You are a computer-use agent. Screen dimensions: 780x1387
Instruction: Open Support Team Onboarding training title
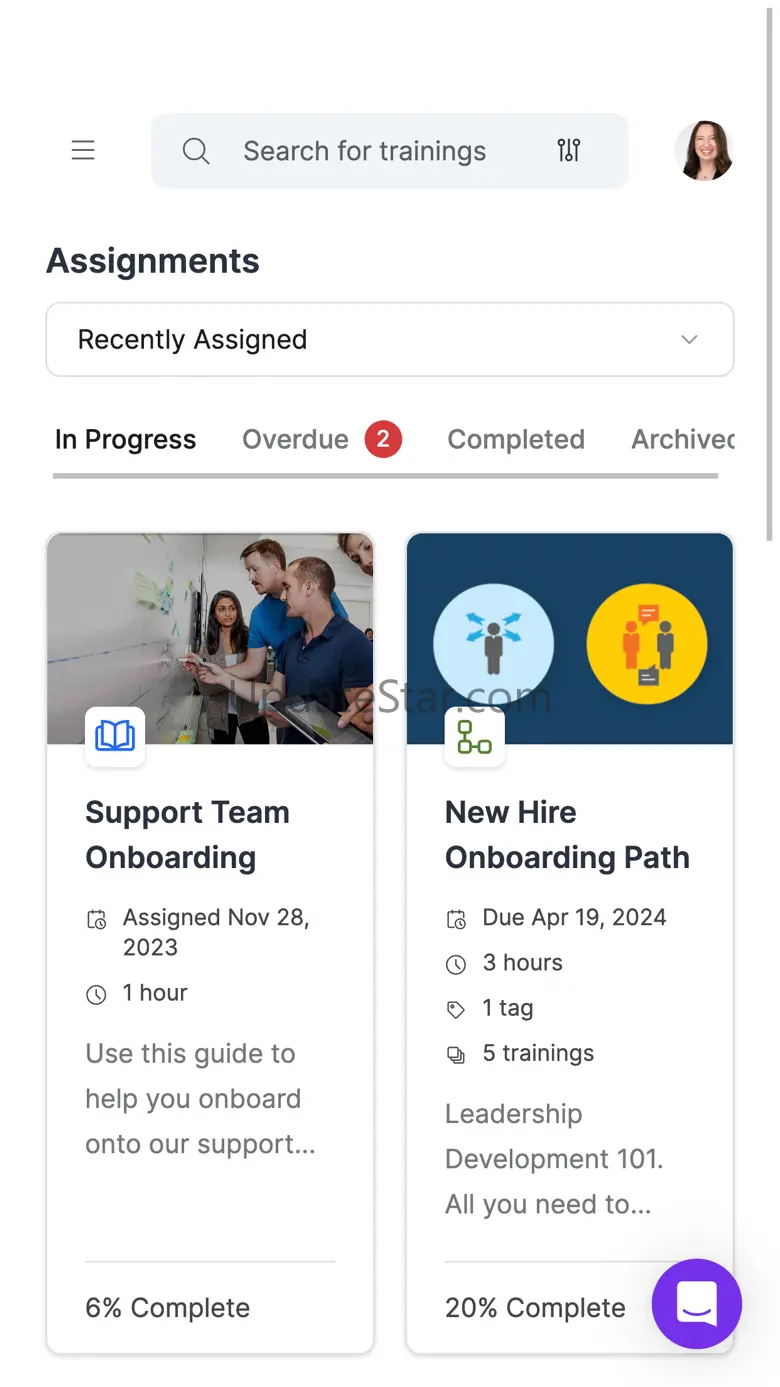187,835
